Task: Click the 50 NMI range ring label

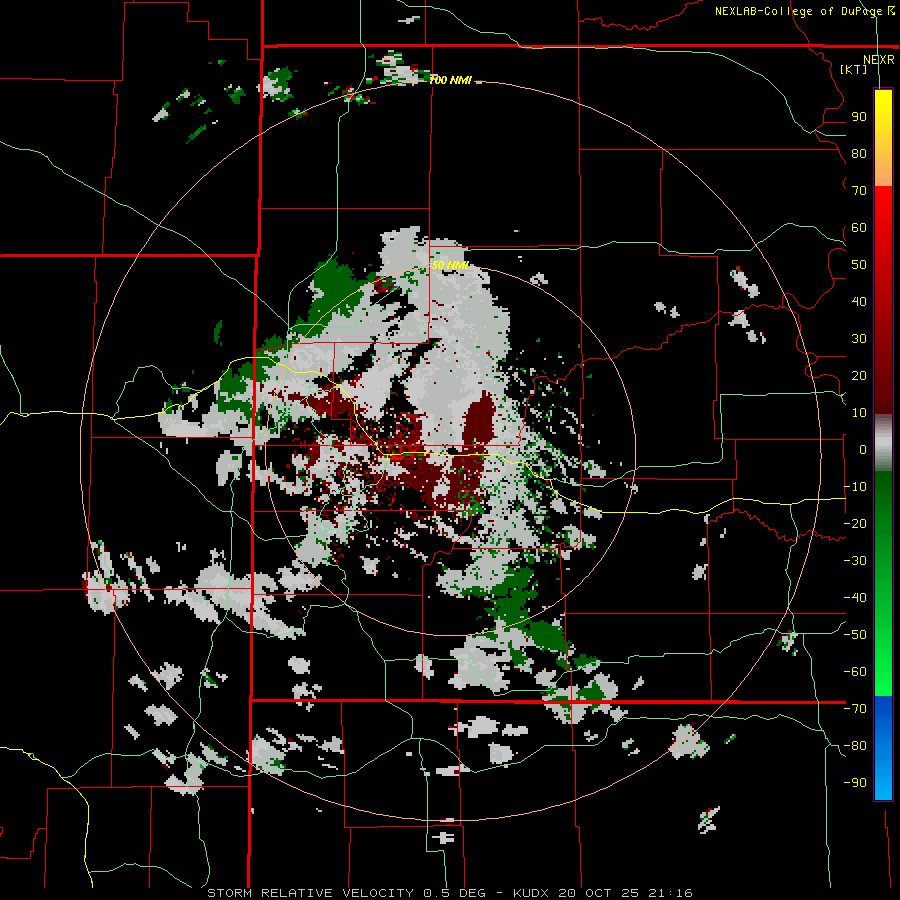Action: (x=451, y=265)
